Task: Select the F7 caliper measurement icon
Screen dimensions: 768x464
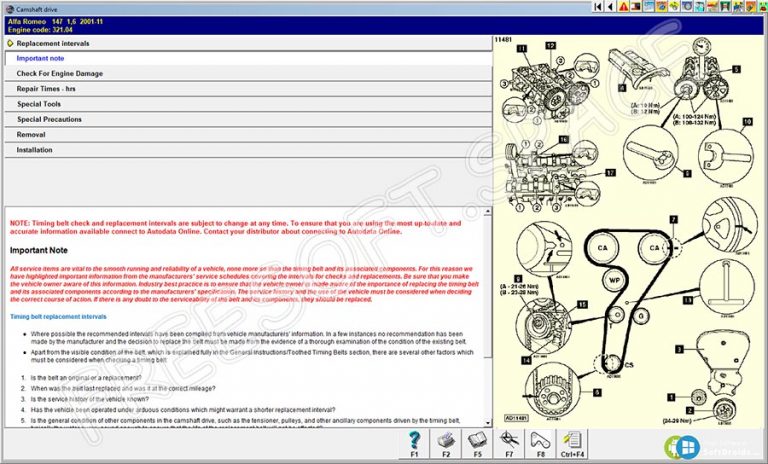Action: tap(509, 444)
